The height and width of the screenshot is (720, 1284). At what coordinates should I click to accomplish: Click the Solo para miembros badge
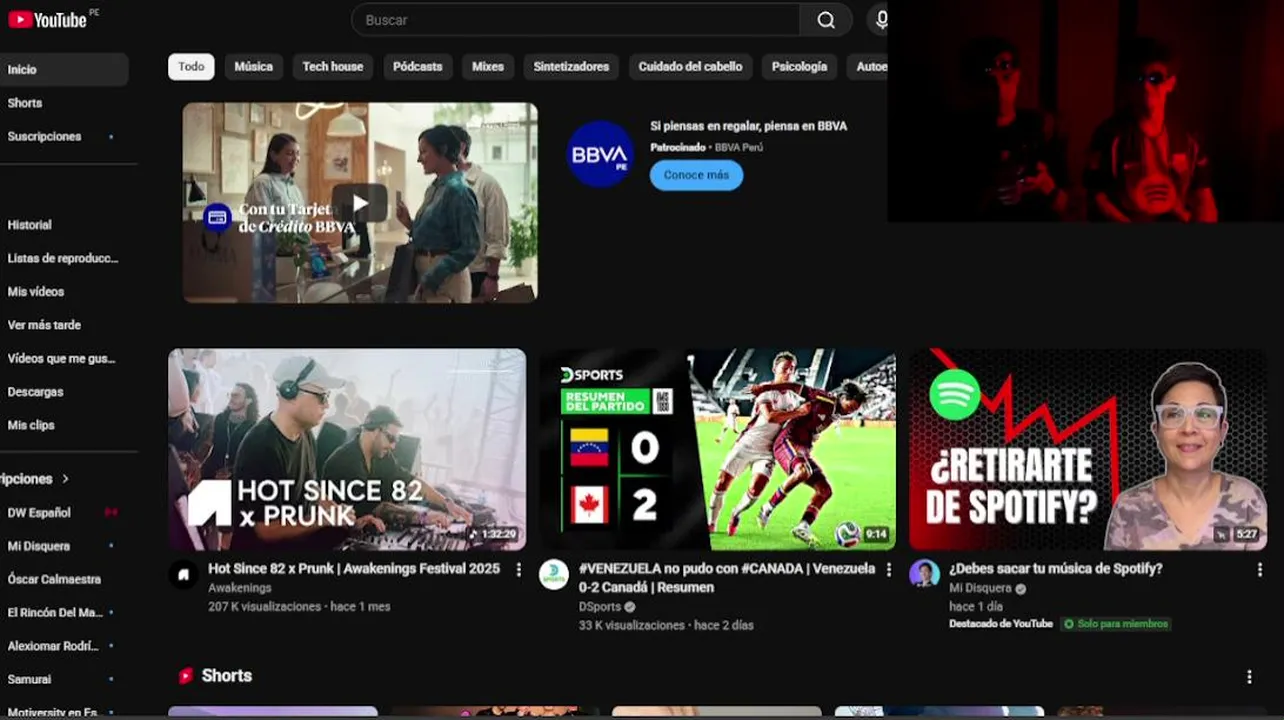[1115, 624]
